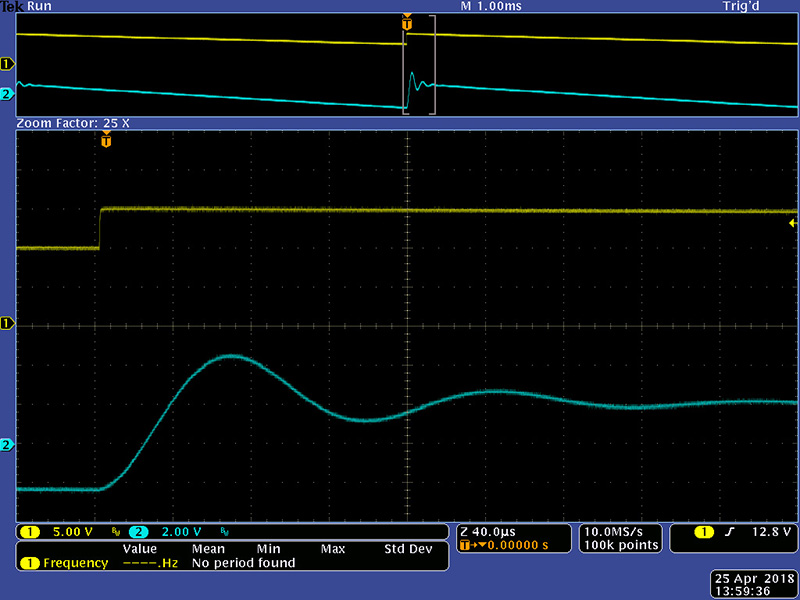The height and width of the screenshot is (600, 800).
Task: Click the Tek logo
Action: click(x=12, y=7)
